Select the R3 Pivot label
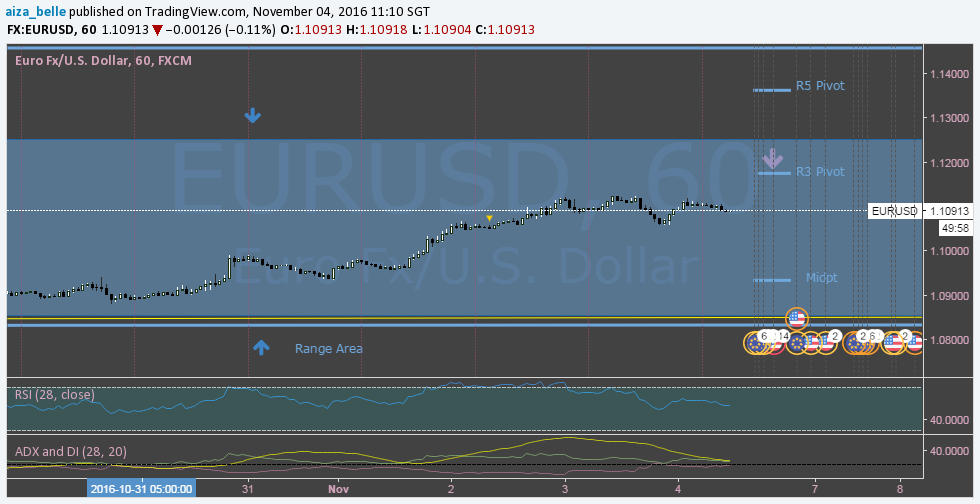This screenshot has width=980, height=504. [820, 171]
